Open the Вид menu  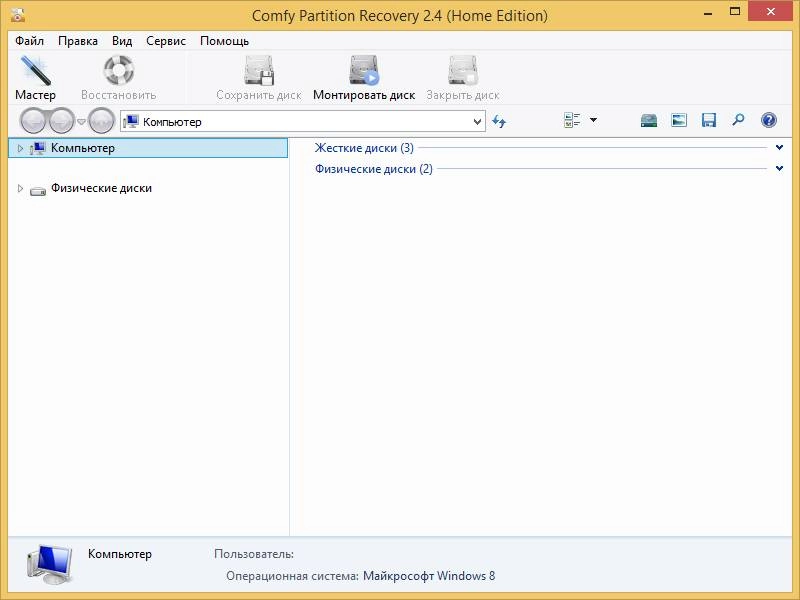tap(122, 41)
